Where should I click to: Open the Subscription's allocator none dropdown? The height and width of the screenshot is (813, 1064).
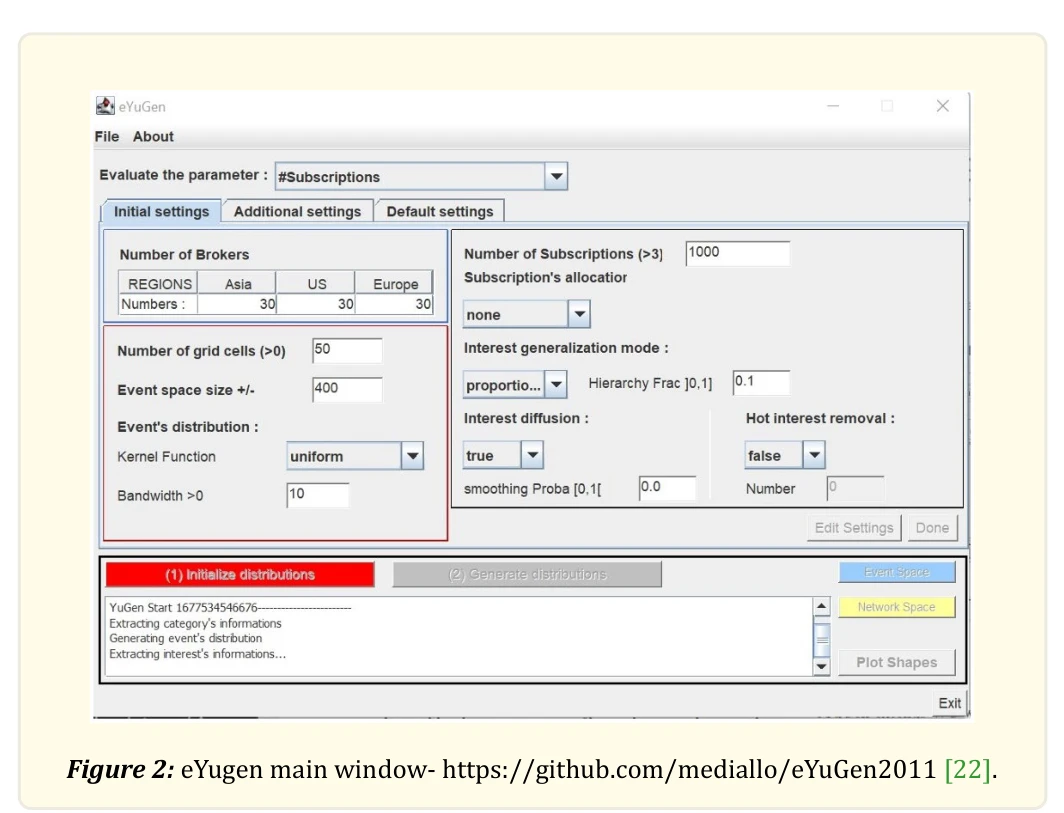coord(527,314)
